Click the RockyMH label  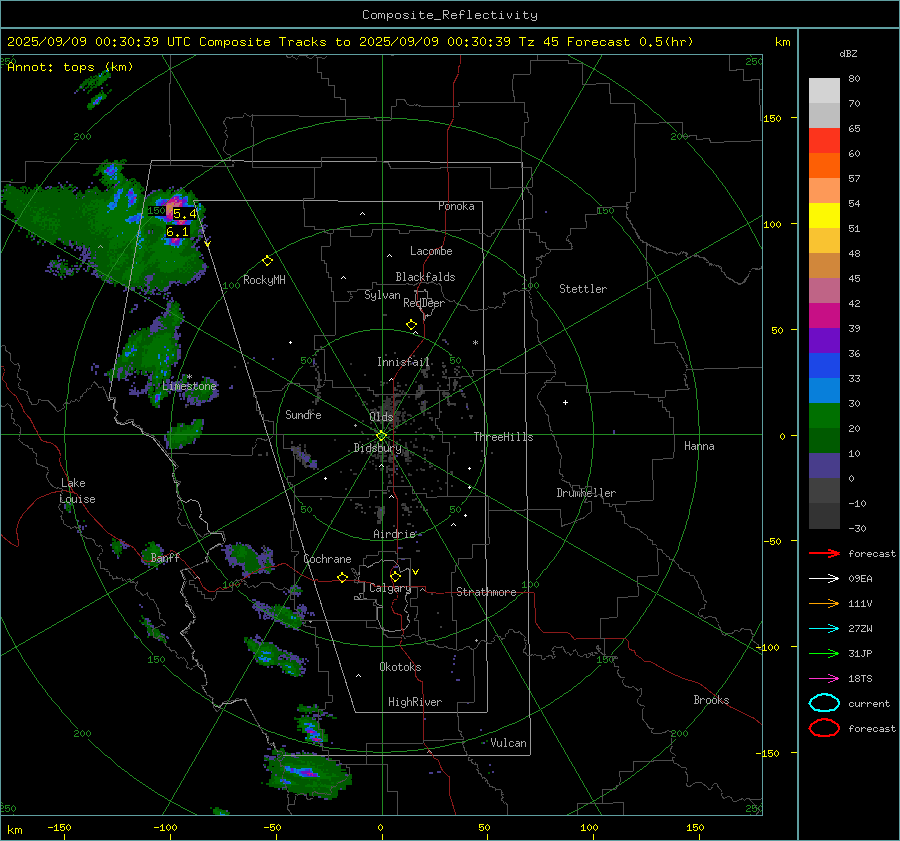[264, 280]
